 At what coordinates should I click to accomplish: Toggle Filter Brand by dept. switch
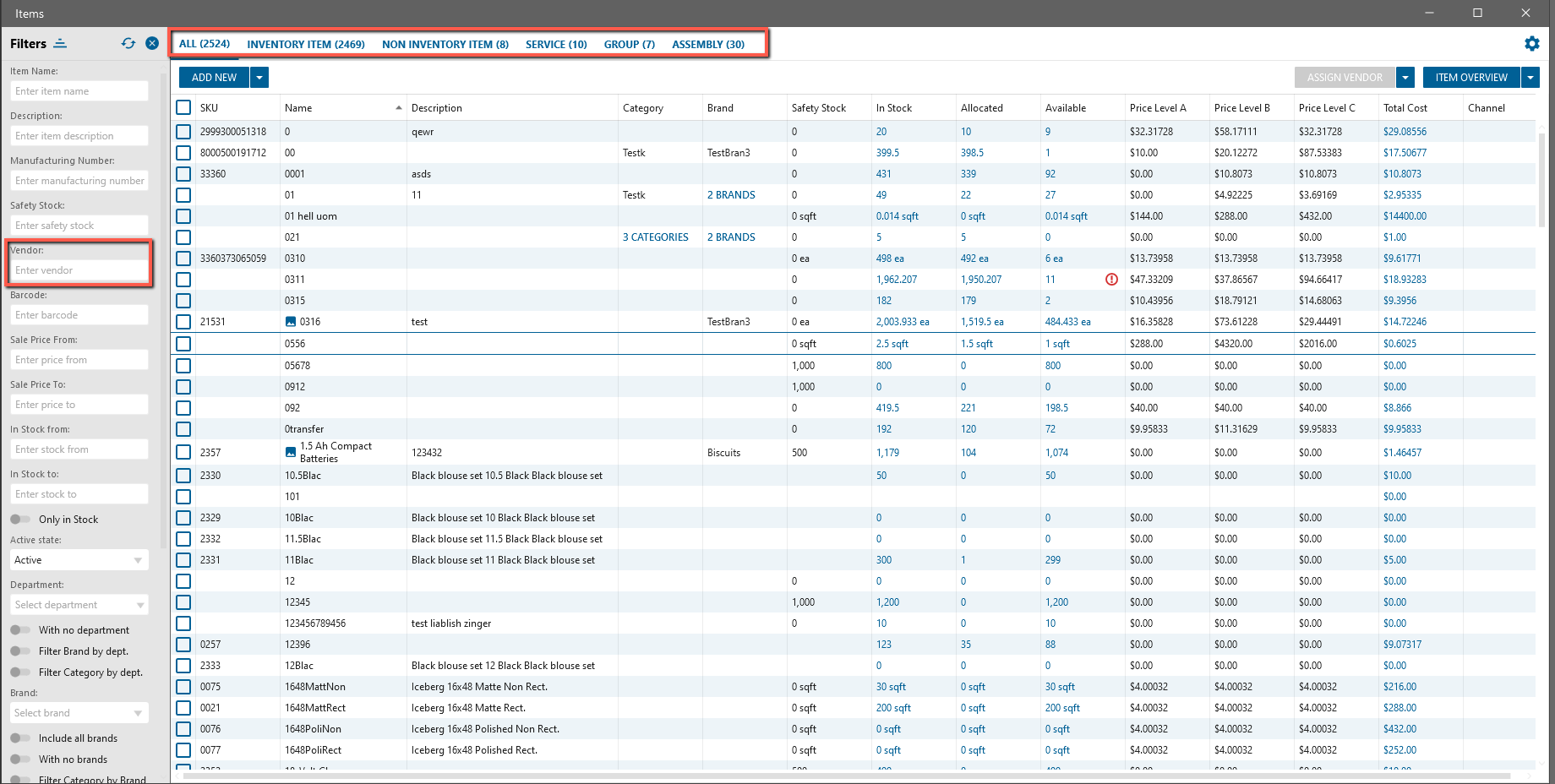20,651
